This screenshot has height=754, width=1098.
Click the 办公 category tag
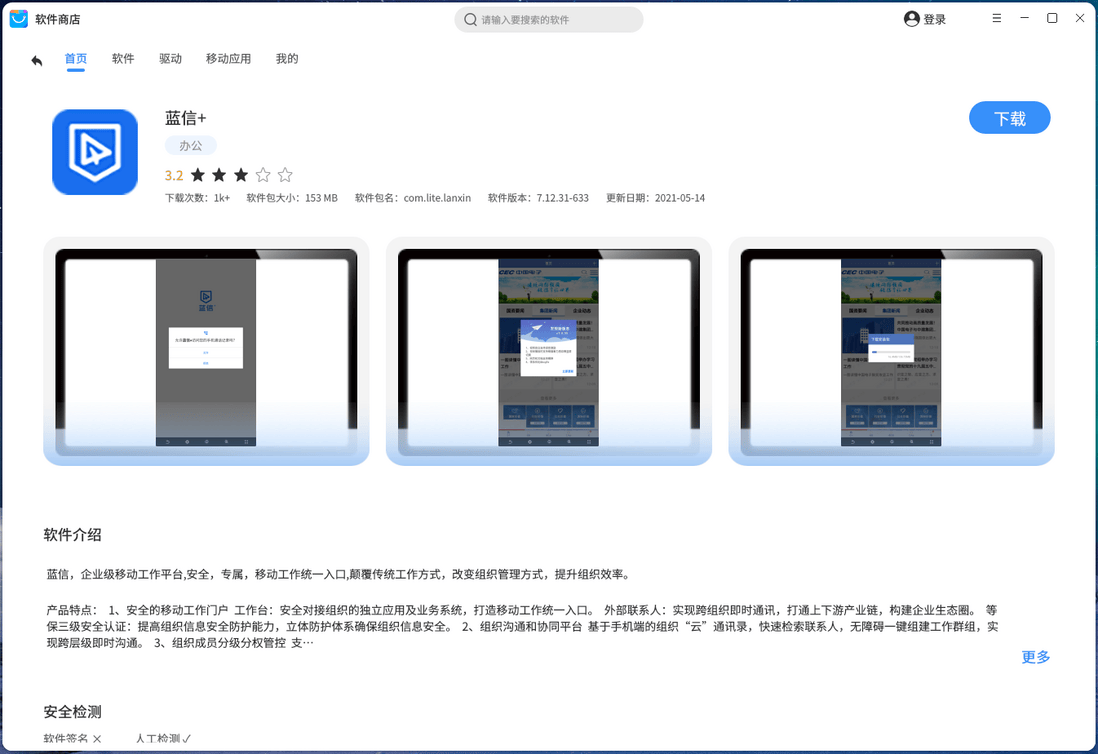[x=190, y=145]
